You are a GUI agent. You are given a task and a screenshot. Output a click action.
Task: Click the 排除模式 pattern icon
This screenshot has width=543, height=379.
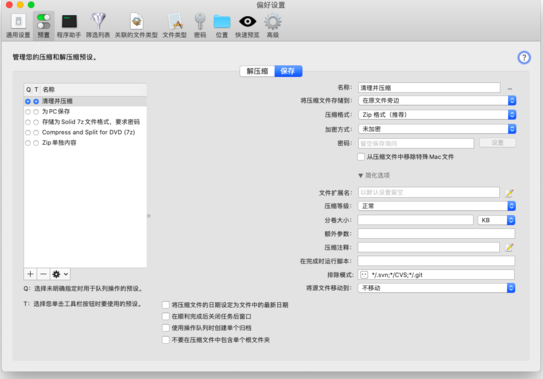(x=364, y=275)
